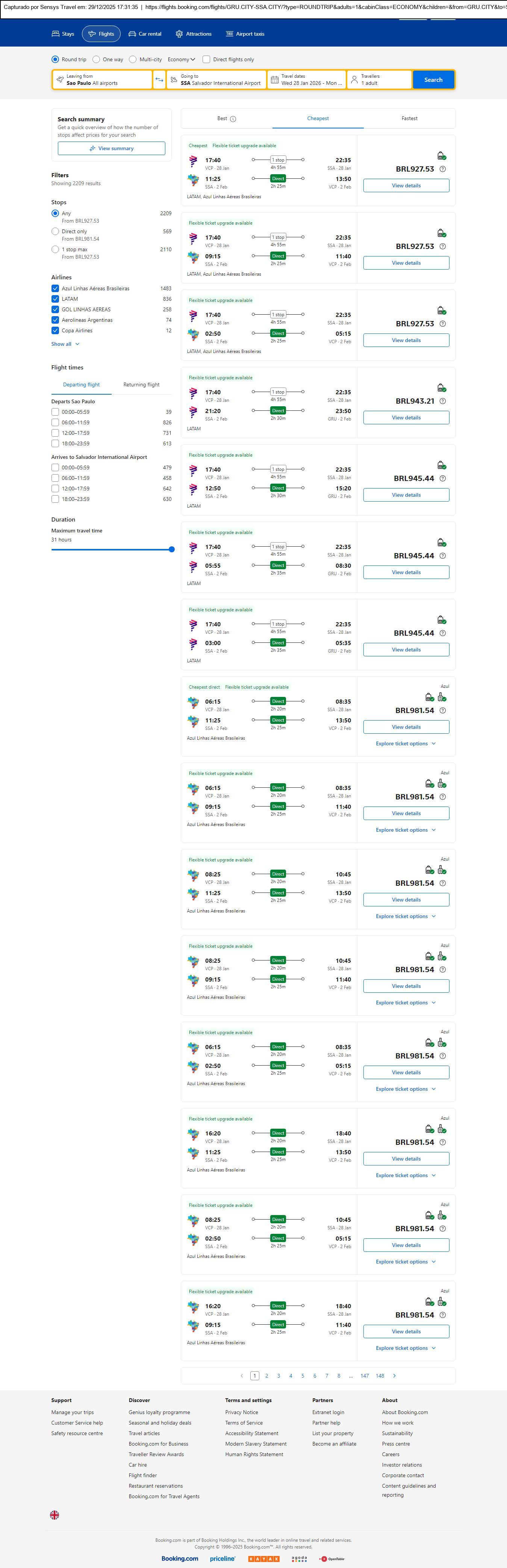Click the UK flag language icon in footer
Screen dimensions: 507x1568
(54, 1514)
